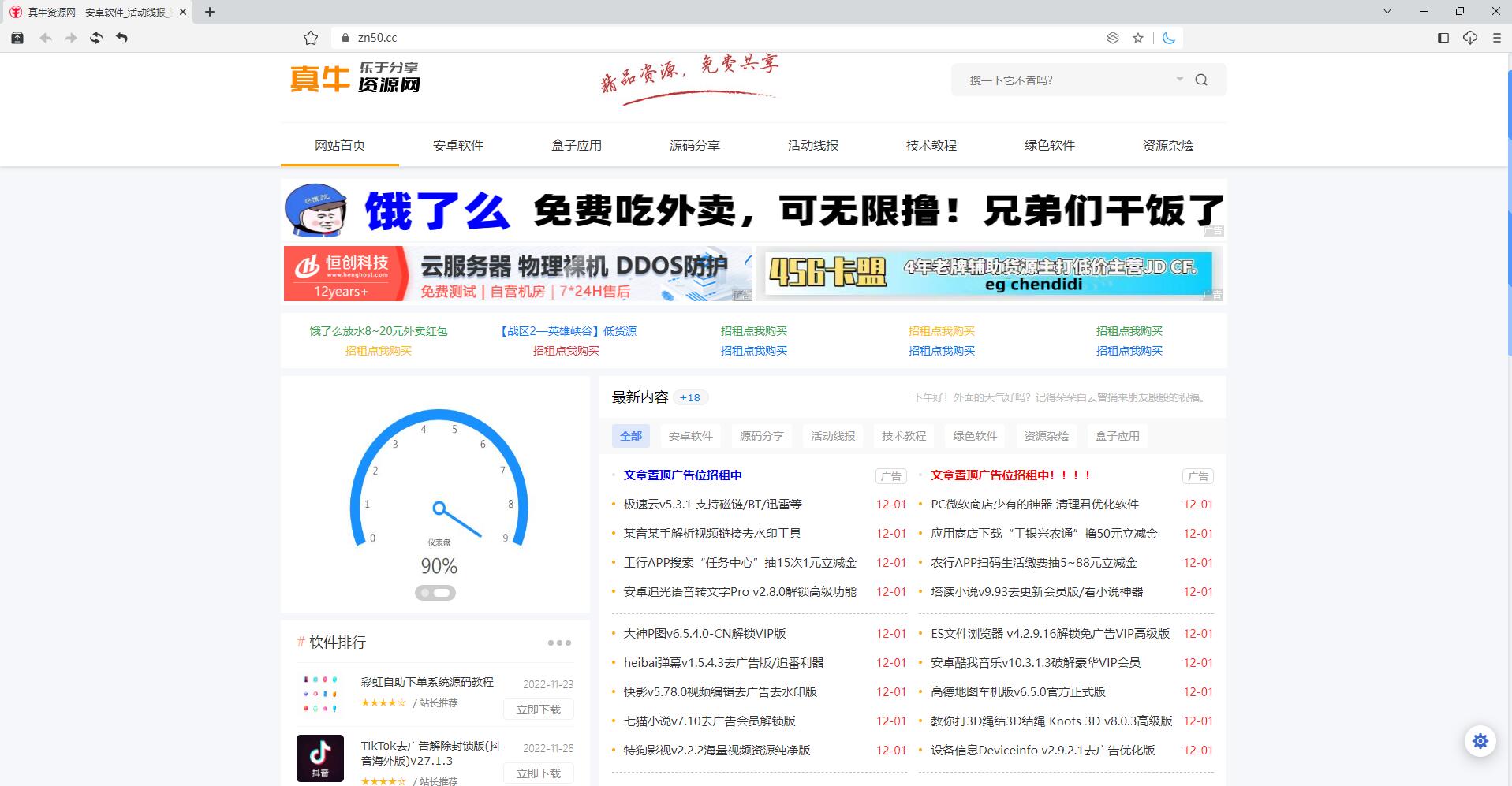Open article 七猫小说v7.10去广告会员解锁版
This screenshot has width=1512, height=786.
click(710, 721)
